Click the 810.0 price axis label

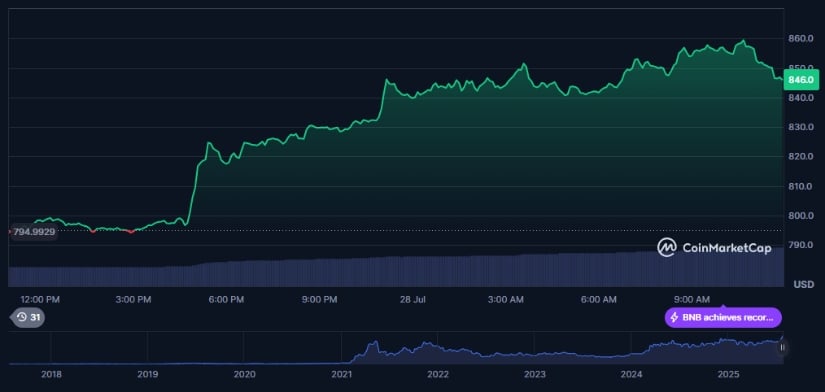801,186
